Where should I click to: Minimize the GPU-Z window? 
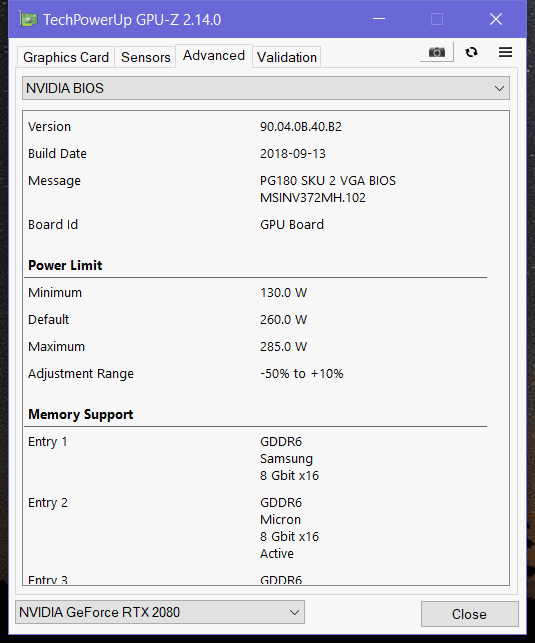tap(379, 19)
